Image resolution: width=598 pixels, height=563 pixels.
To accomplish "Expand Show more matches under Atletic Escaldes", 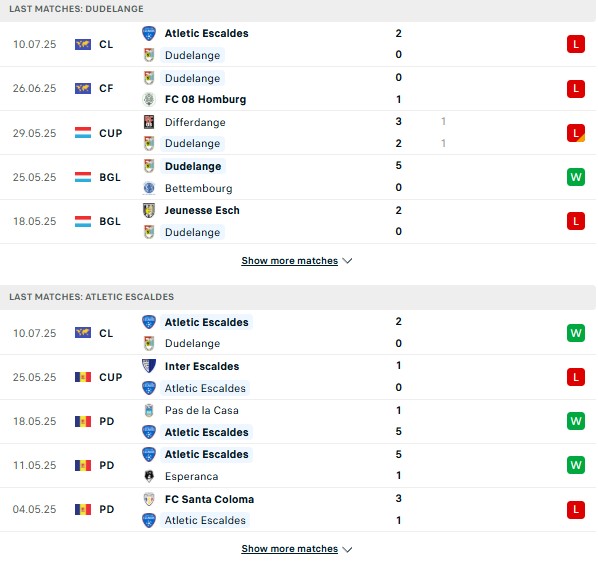I will coord(289,549).
